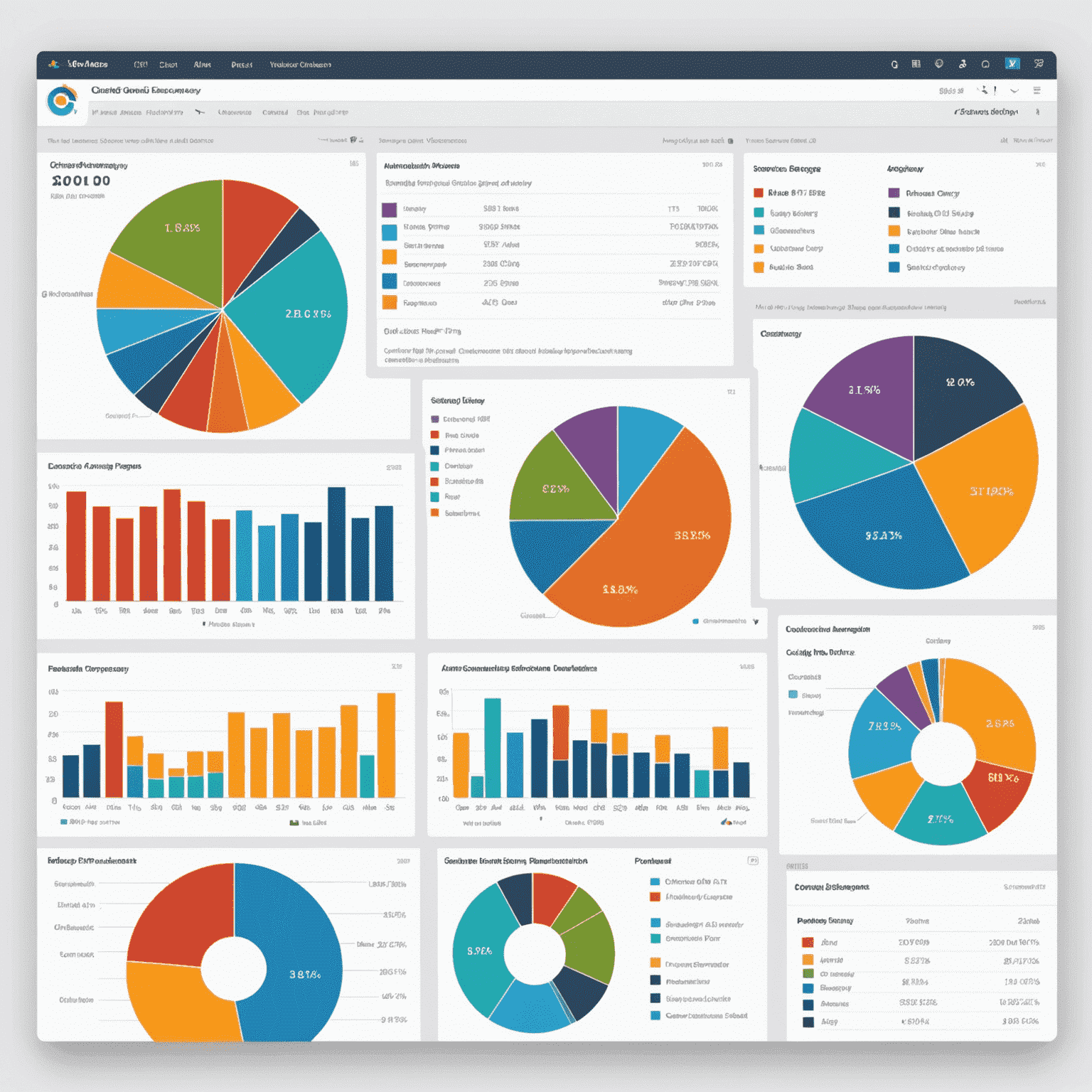The height and width of the screenshot is (1092, 1092).
Task: Click the green swatch in bottom-right table
Action: (808, 973)
